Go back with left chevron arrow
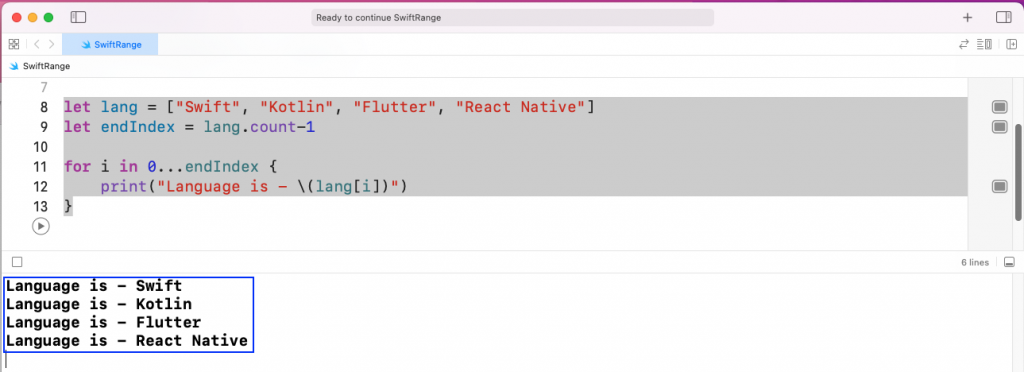Screen dimensions: 1024x372 37,44
